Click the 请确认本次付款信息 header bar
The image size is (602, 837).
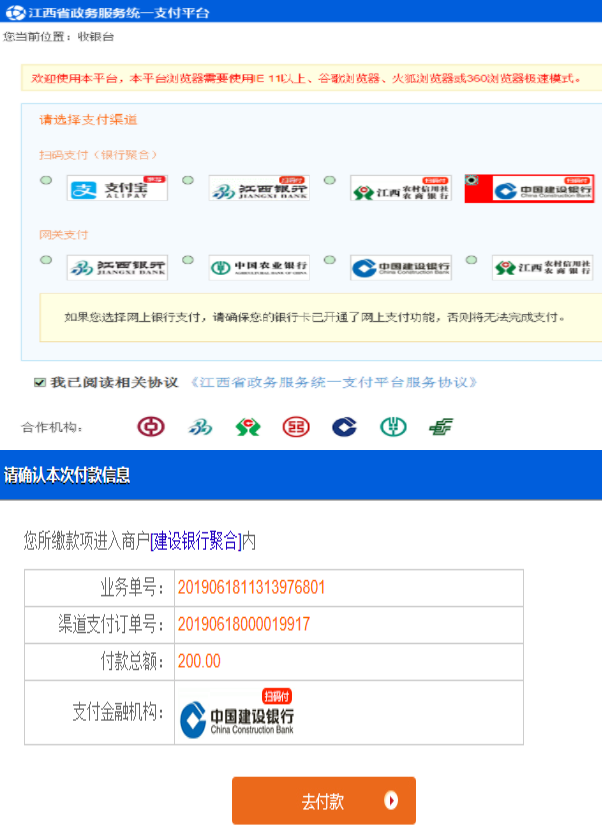tap(301, 475)
